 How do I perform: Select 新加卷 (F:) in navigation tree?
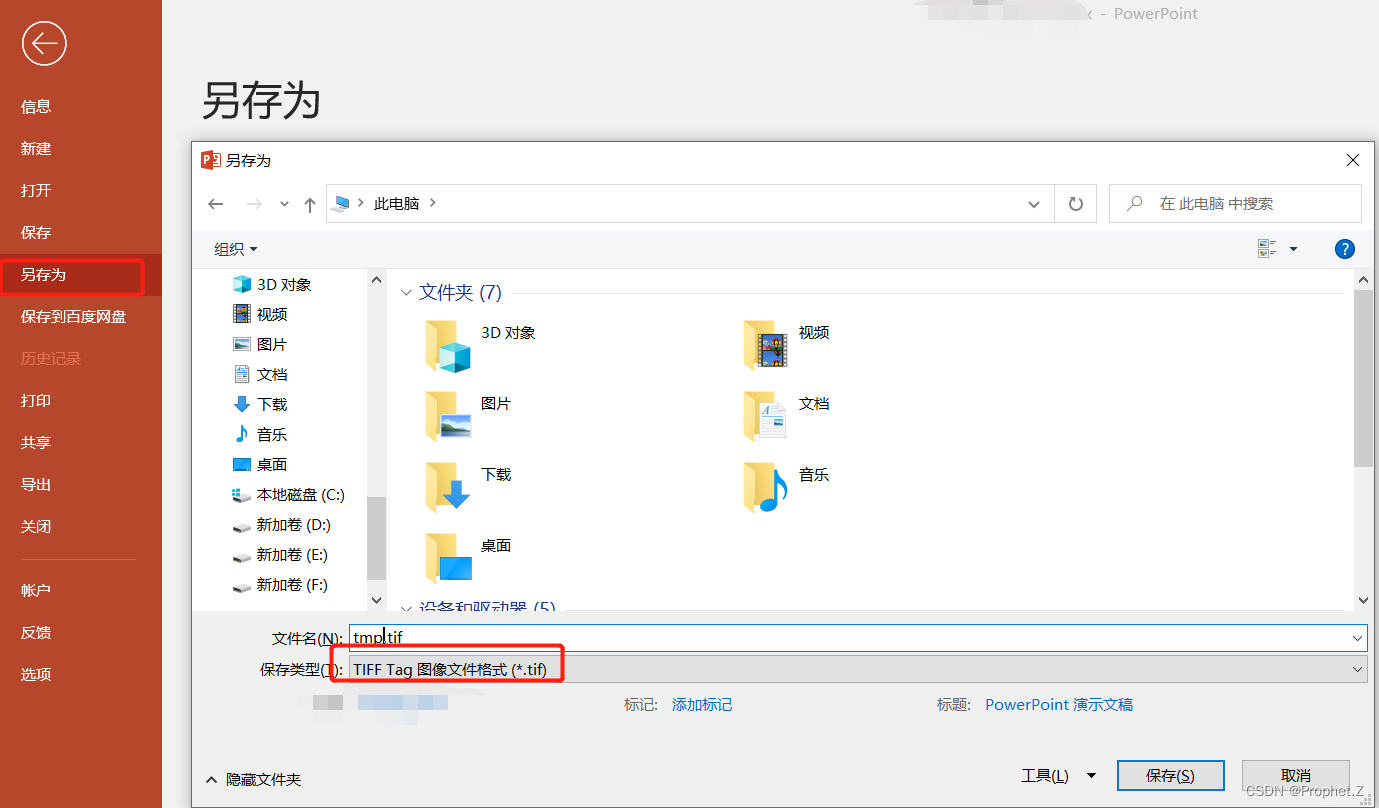coord(281,584)
